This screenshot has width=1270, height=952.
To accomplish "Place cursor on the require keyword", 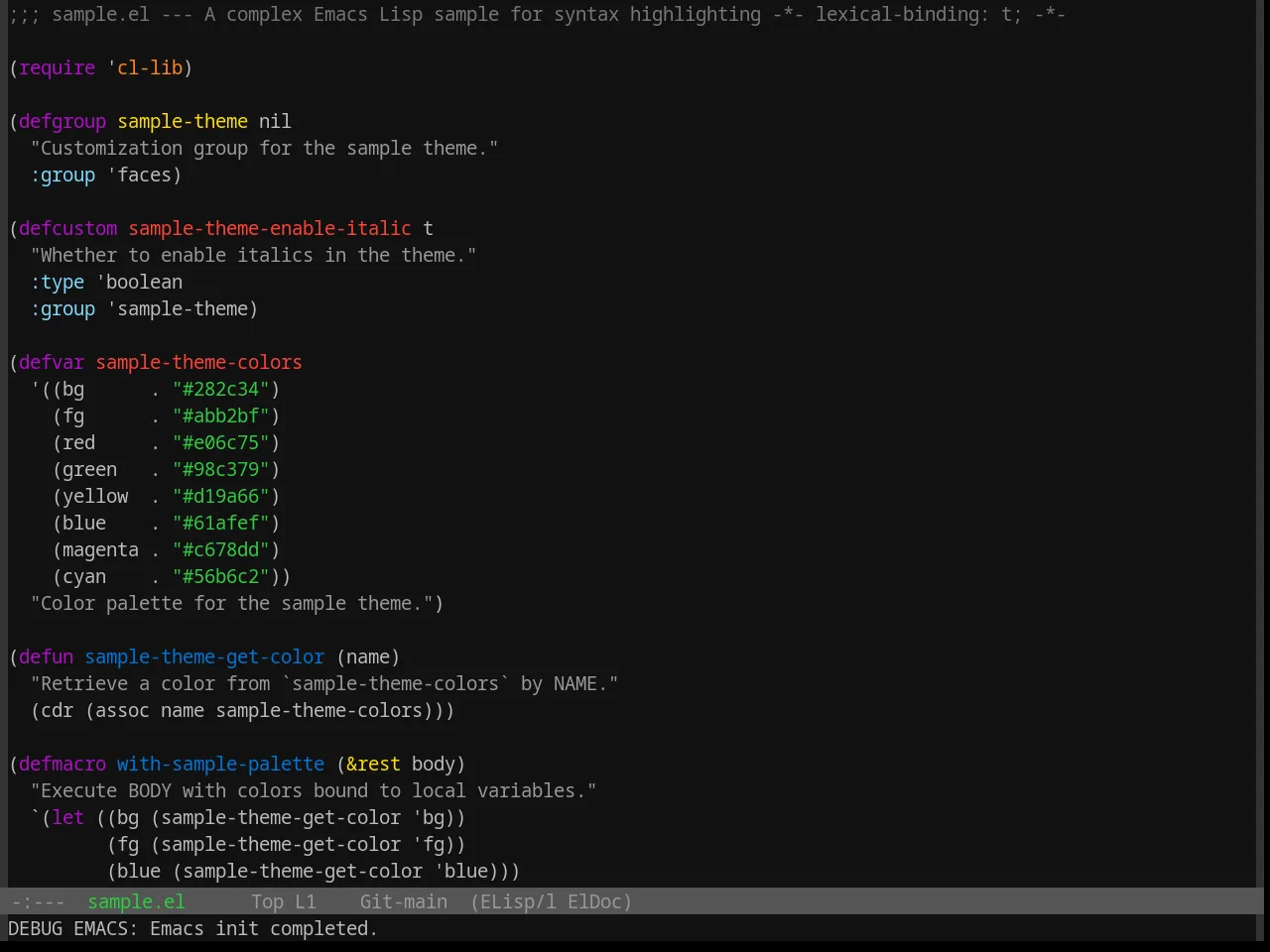I will coord(58,67).
